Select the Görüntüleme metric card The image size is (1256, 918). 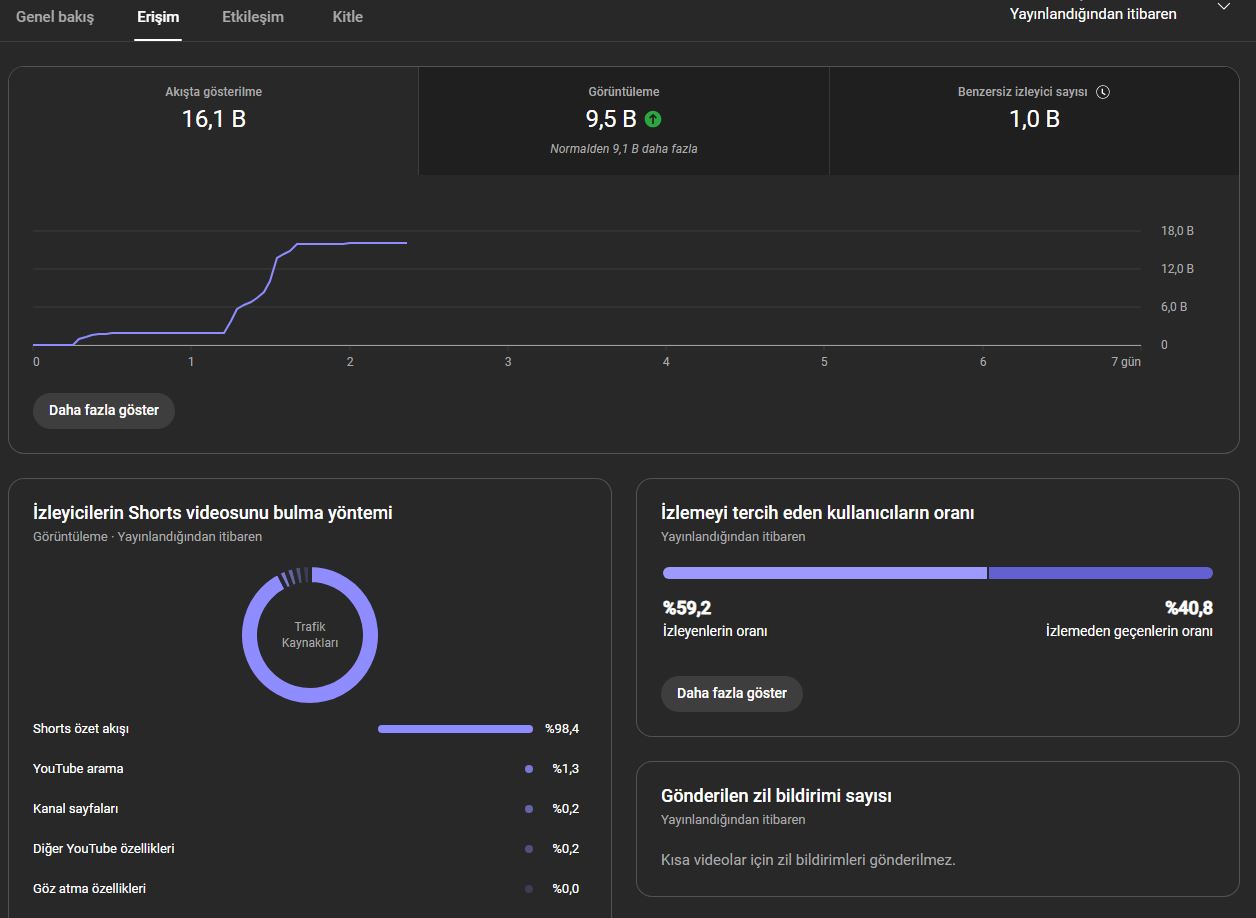point(624,121)
